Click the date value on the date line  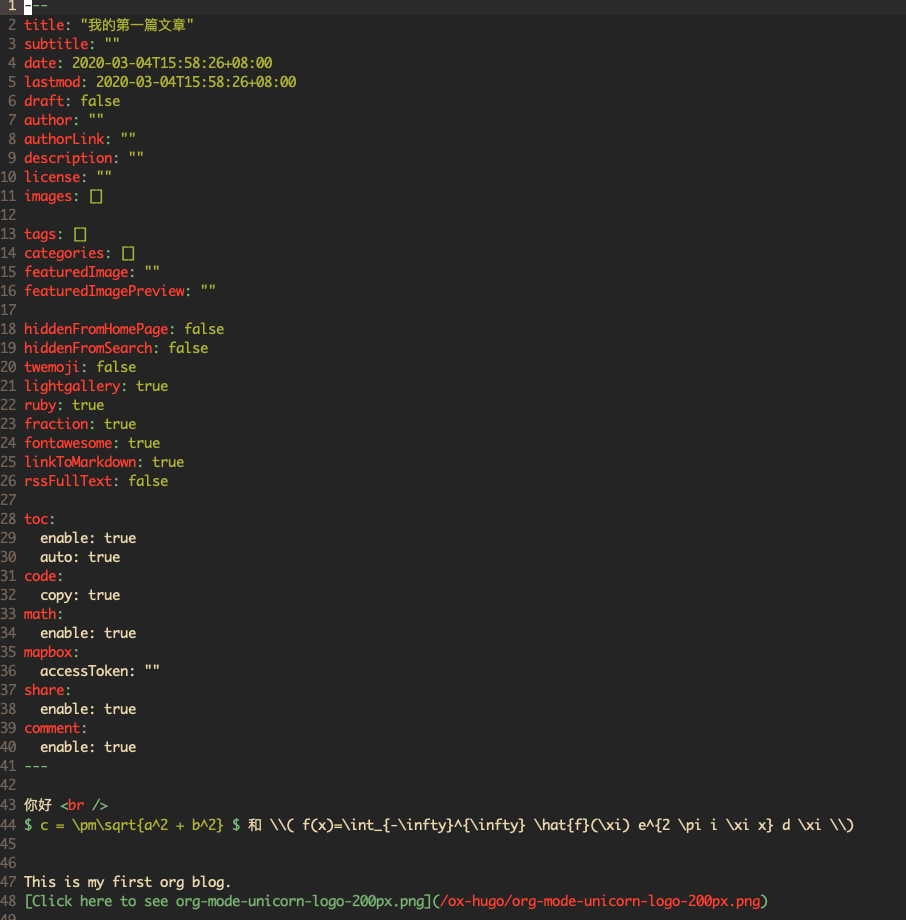tap(172, 63)
